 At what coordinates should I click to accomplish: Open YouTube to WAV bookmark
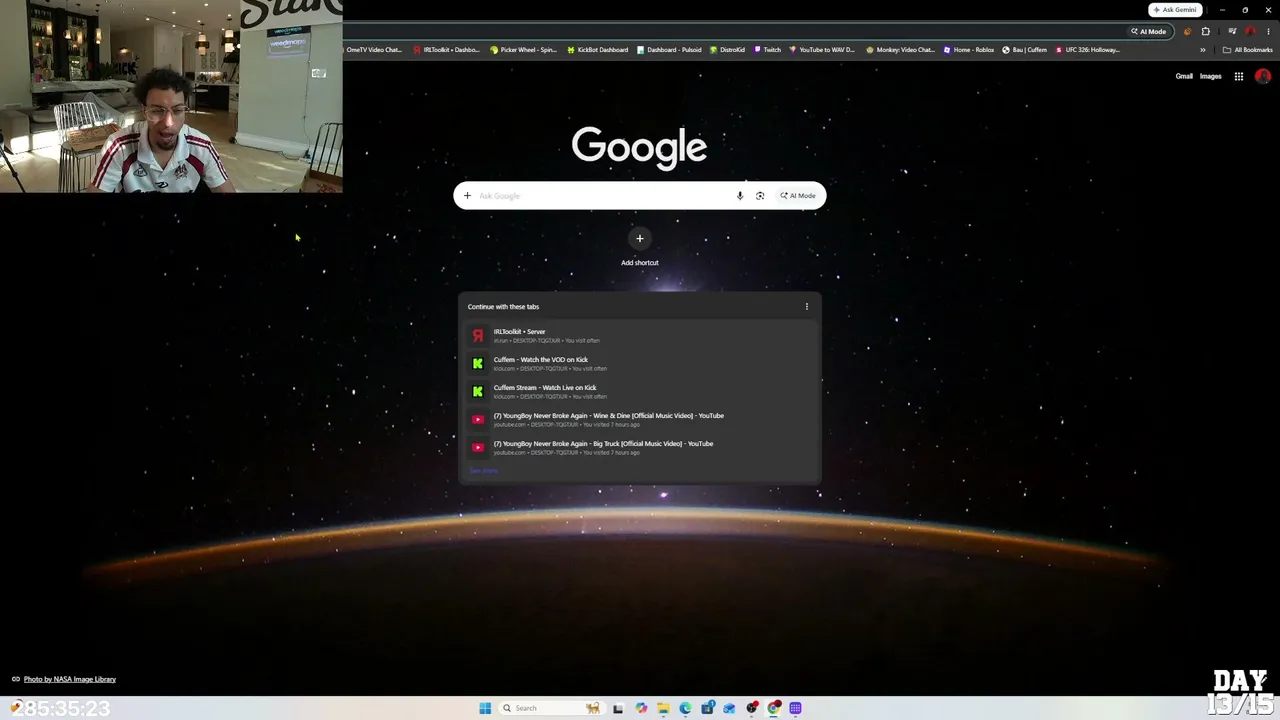[821, 50]
